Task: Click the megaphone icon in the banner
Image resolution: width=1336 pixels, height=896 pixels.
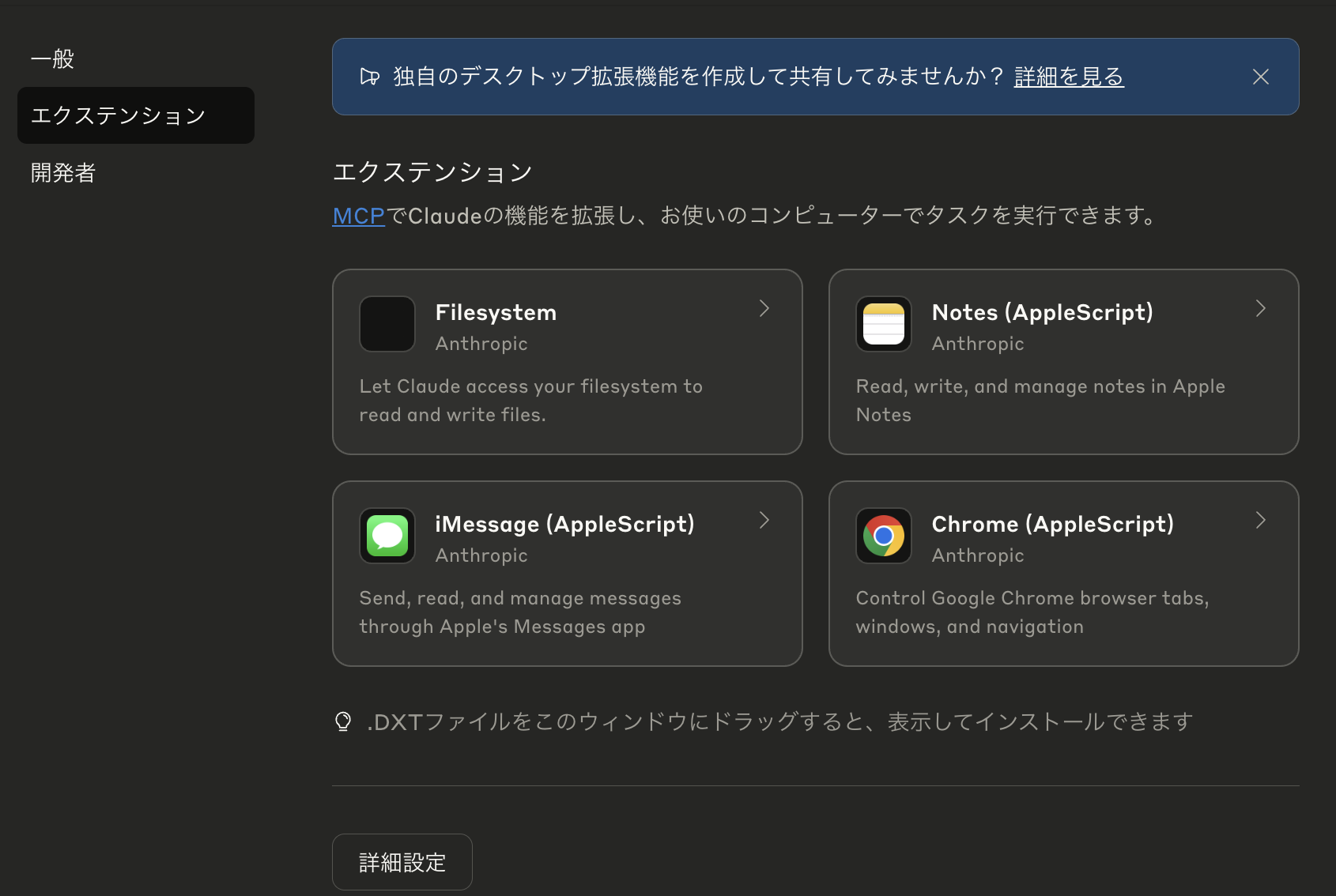Action: click(370, 76)
